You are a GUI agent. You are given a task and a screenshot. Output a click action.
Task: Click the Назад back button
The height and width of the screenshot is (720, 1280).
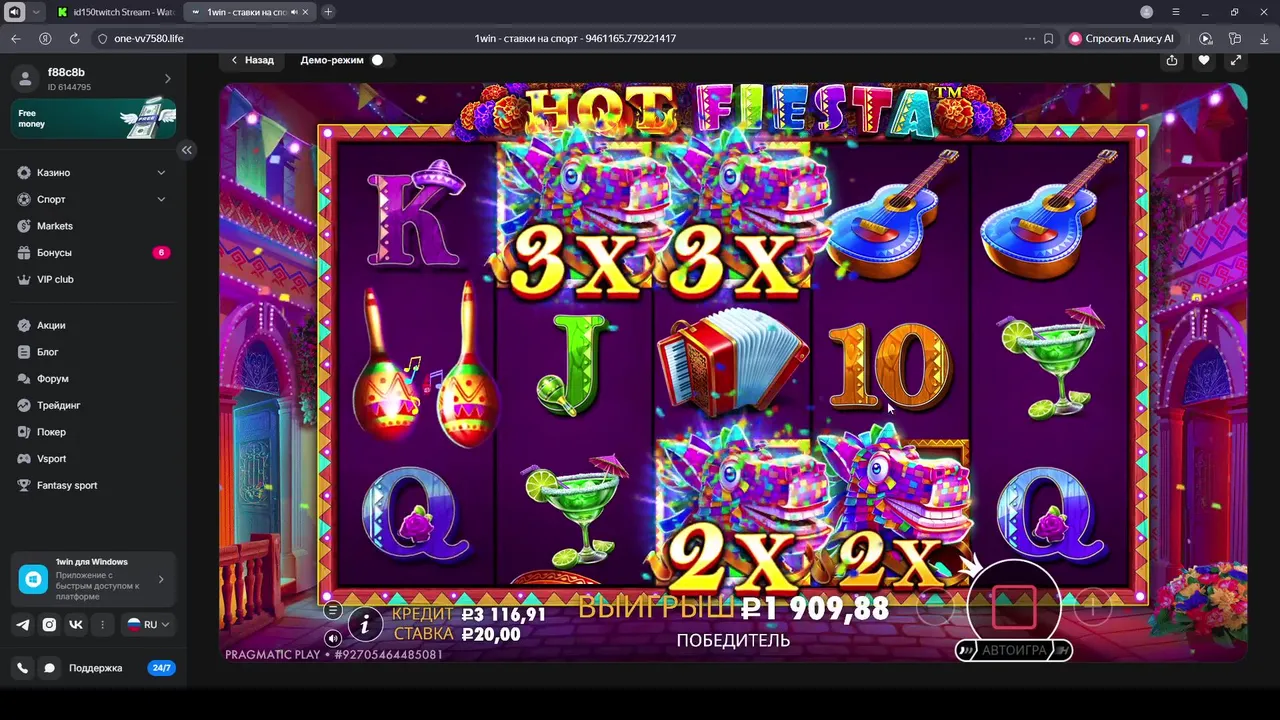coord(252,60)
